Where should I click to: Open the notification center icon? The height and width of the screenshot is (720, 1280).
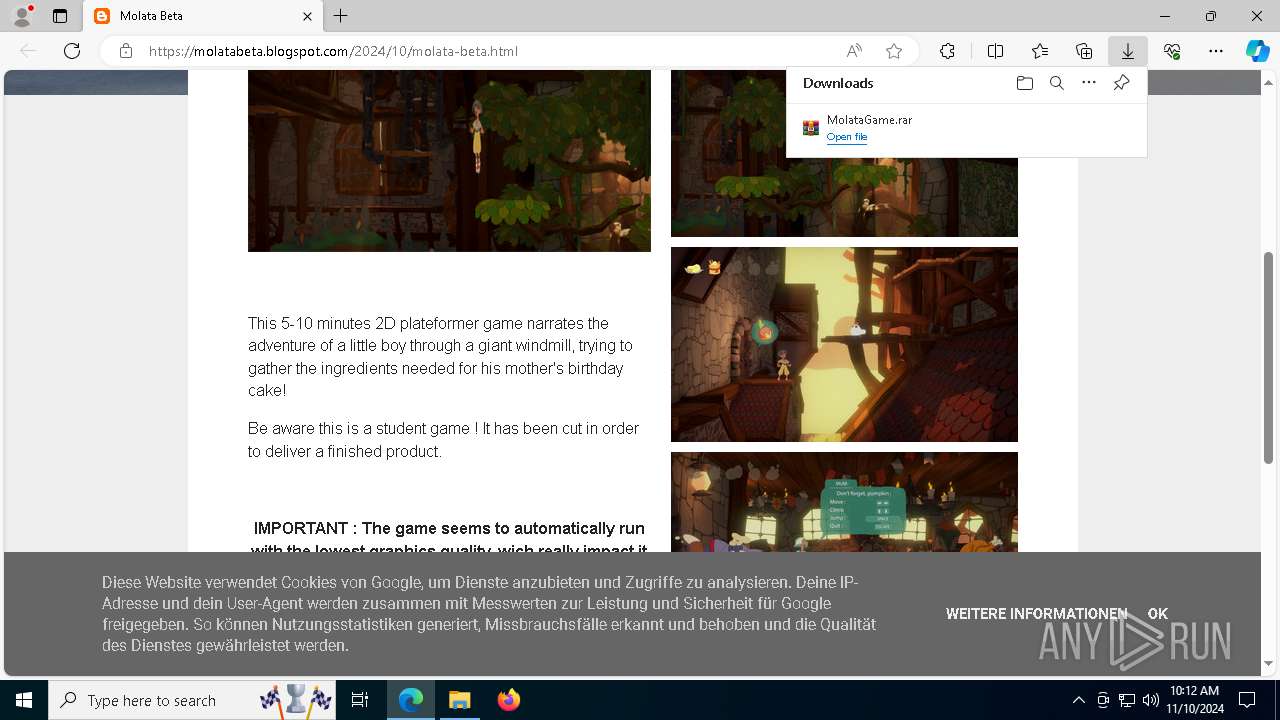(x=1247, y=700)
